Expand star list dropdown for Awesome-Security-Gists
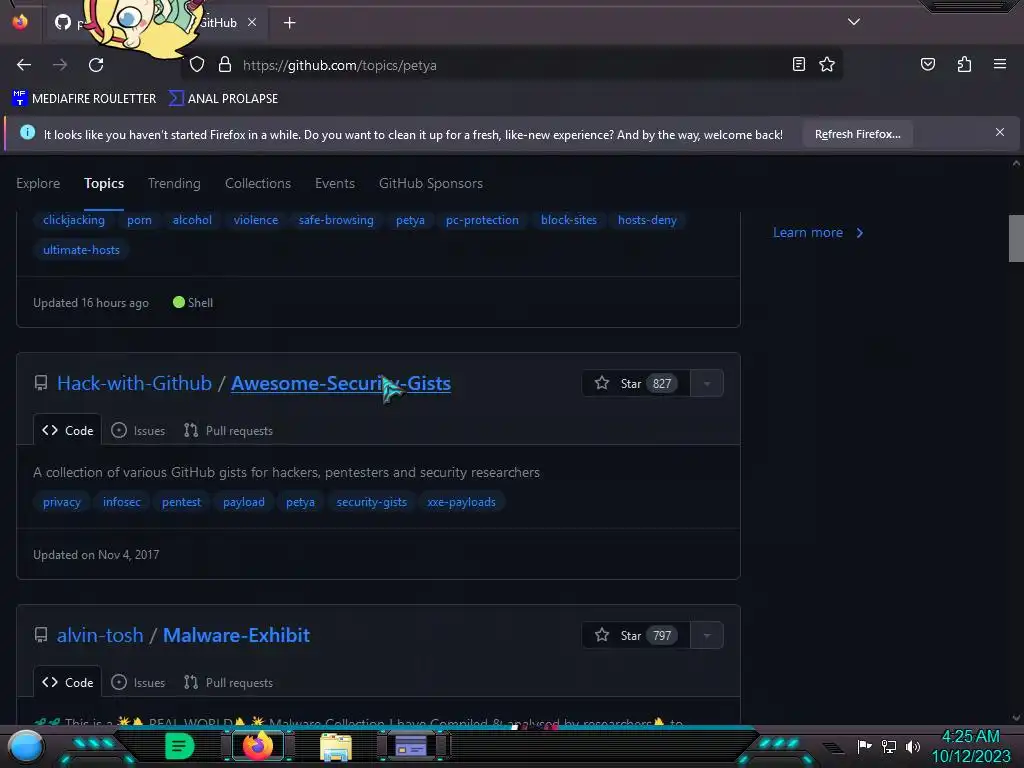The width and height of the screenshot is (1024, 768). click(707, 383)
